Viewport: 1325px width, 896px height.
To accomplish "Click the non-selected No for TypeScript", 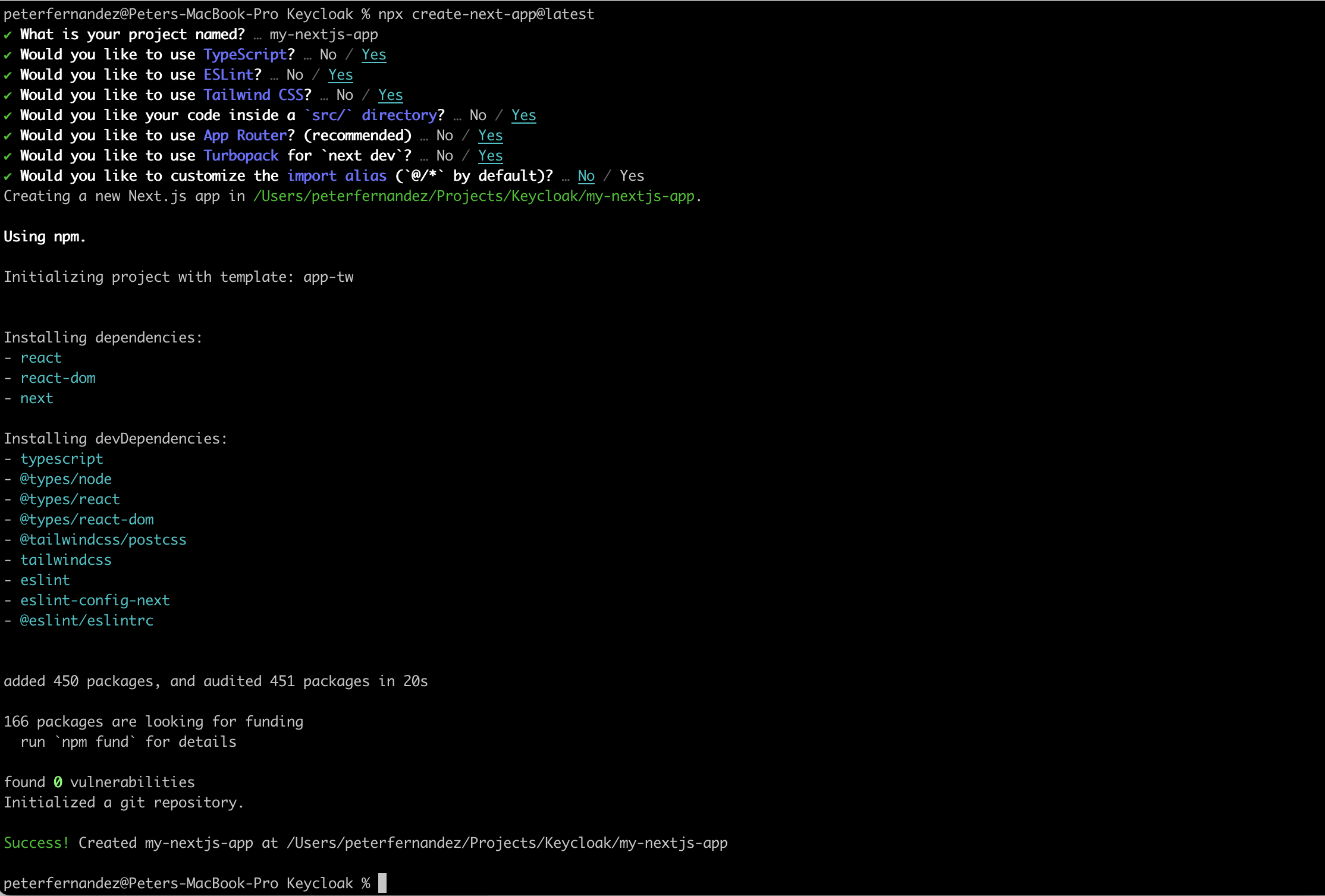I will pyautogui.click(x=328, y=55).
